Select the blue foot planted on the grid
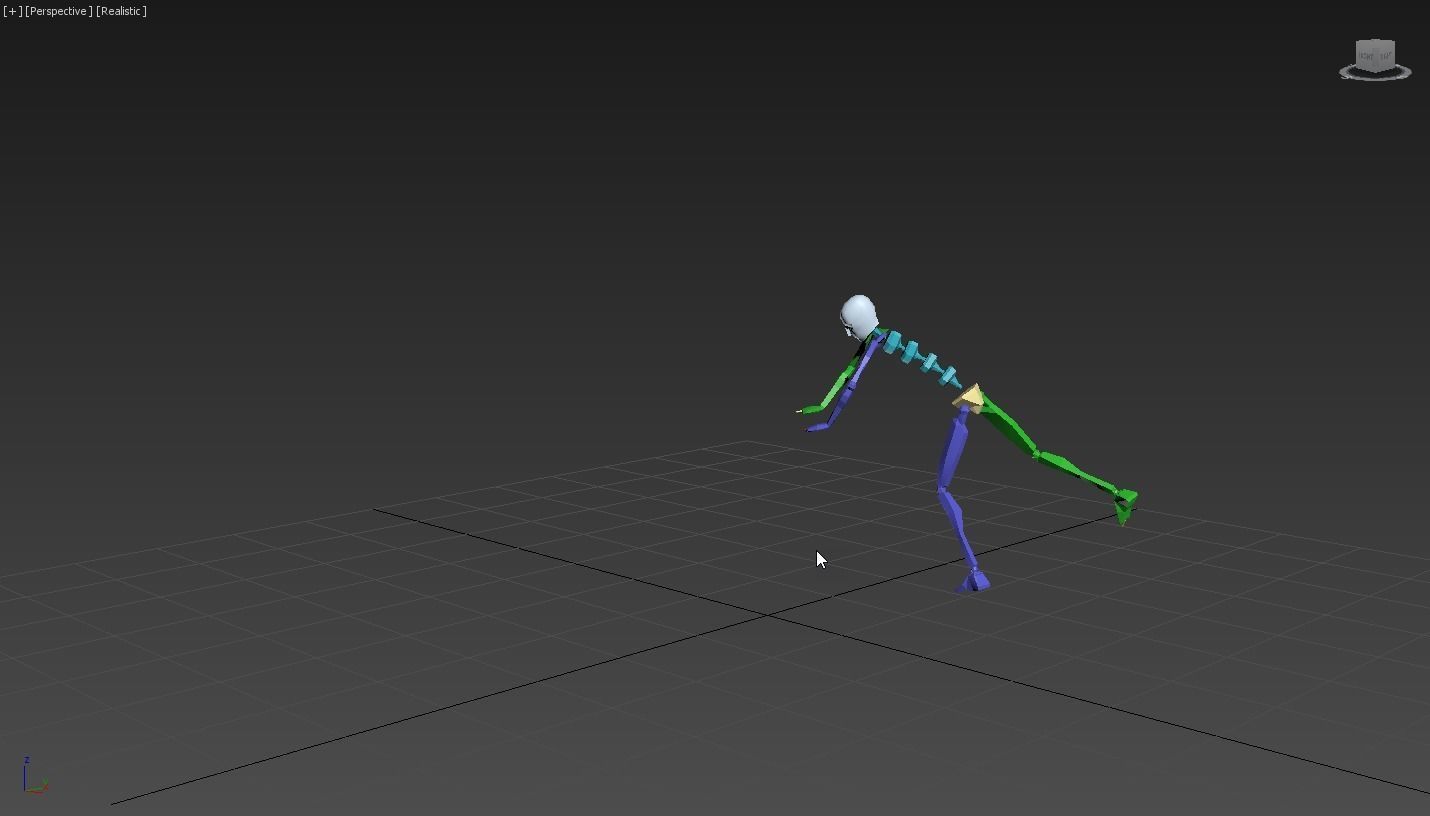The width and height of the screenshot is (1430, 816). [973, 580]
